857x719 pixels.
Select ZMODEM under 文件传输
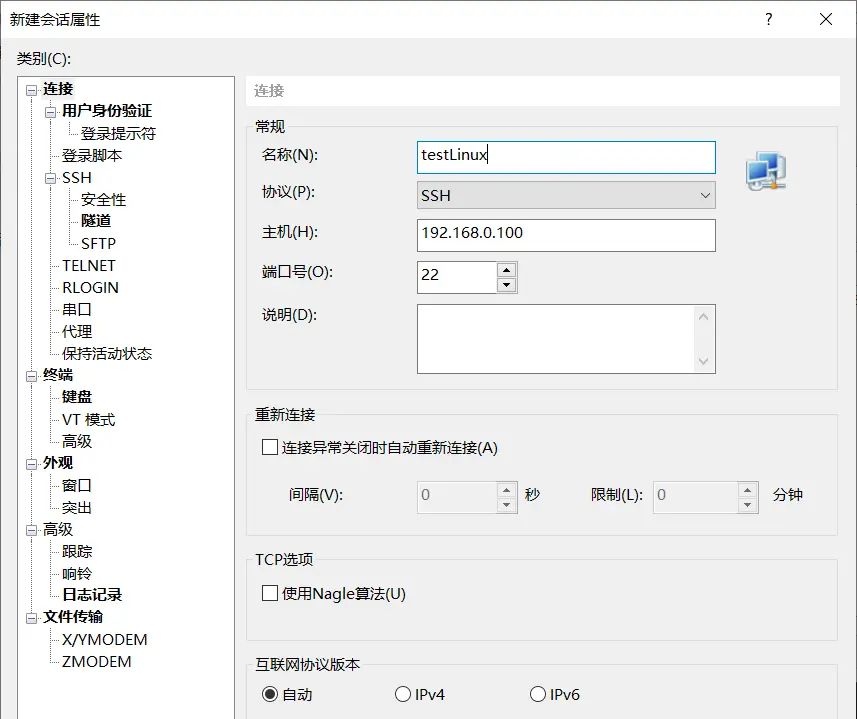click(x=96, y=661)
